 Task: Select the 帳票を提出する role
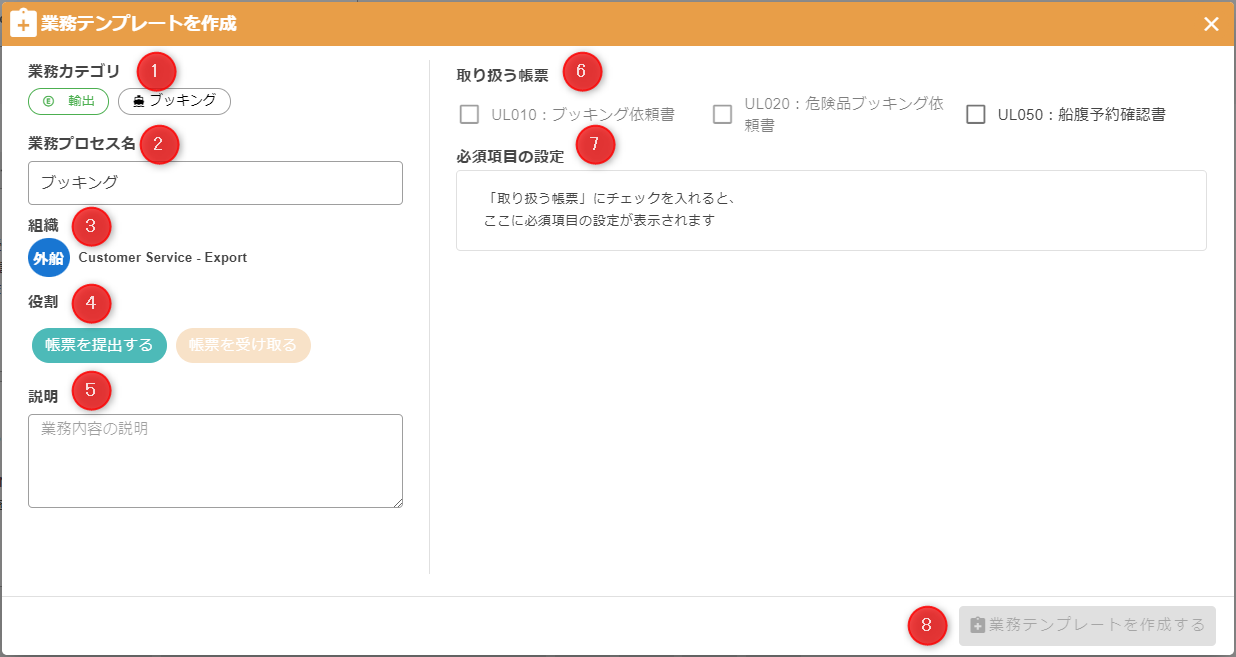point(99,345)
